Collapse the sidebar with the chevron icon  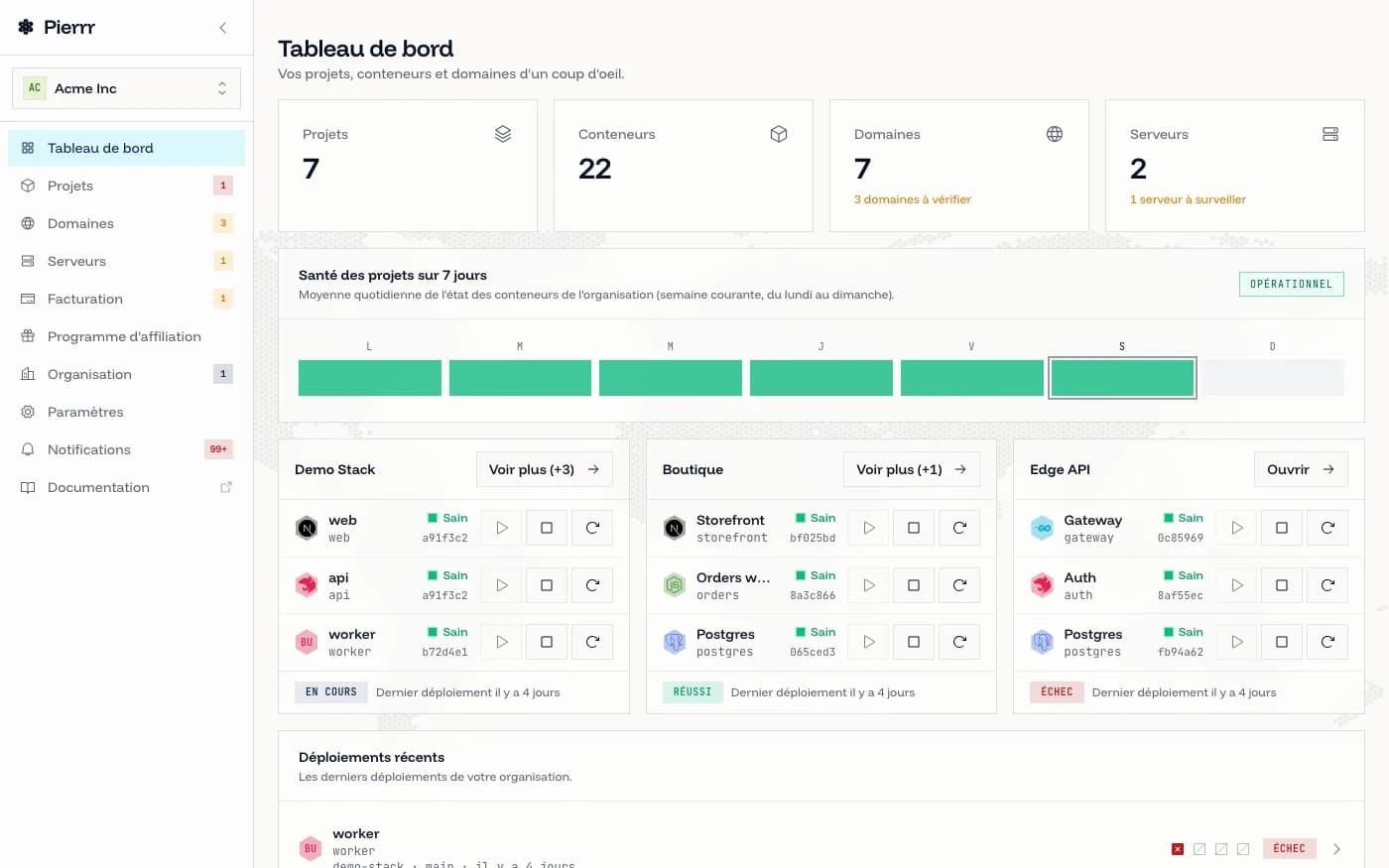point(222,28)
